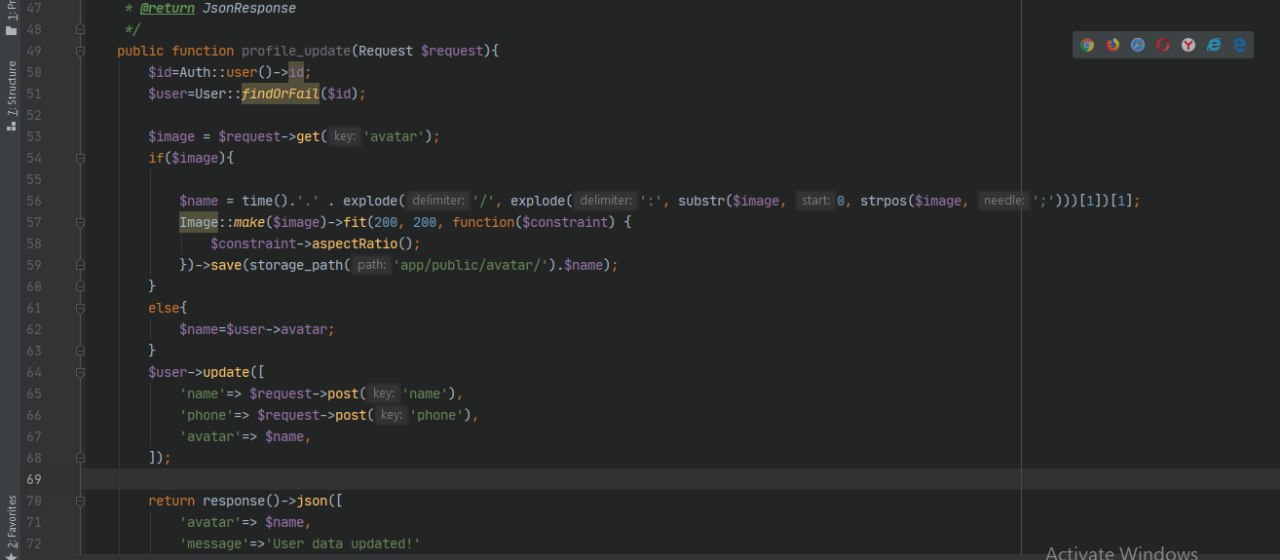1280x560 pixels.
Task: Open the Structure tool window tab
Action: pyautogui.click(x=11, y=95)
